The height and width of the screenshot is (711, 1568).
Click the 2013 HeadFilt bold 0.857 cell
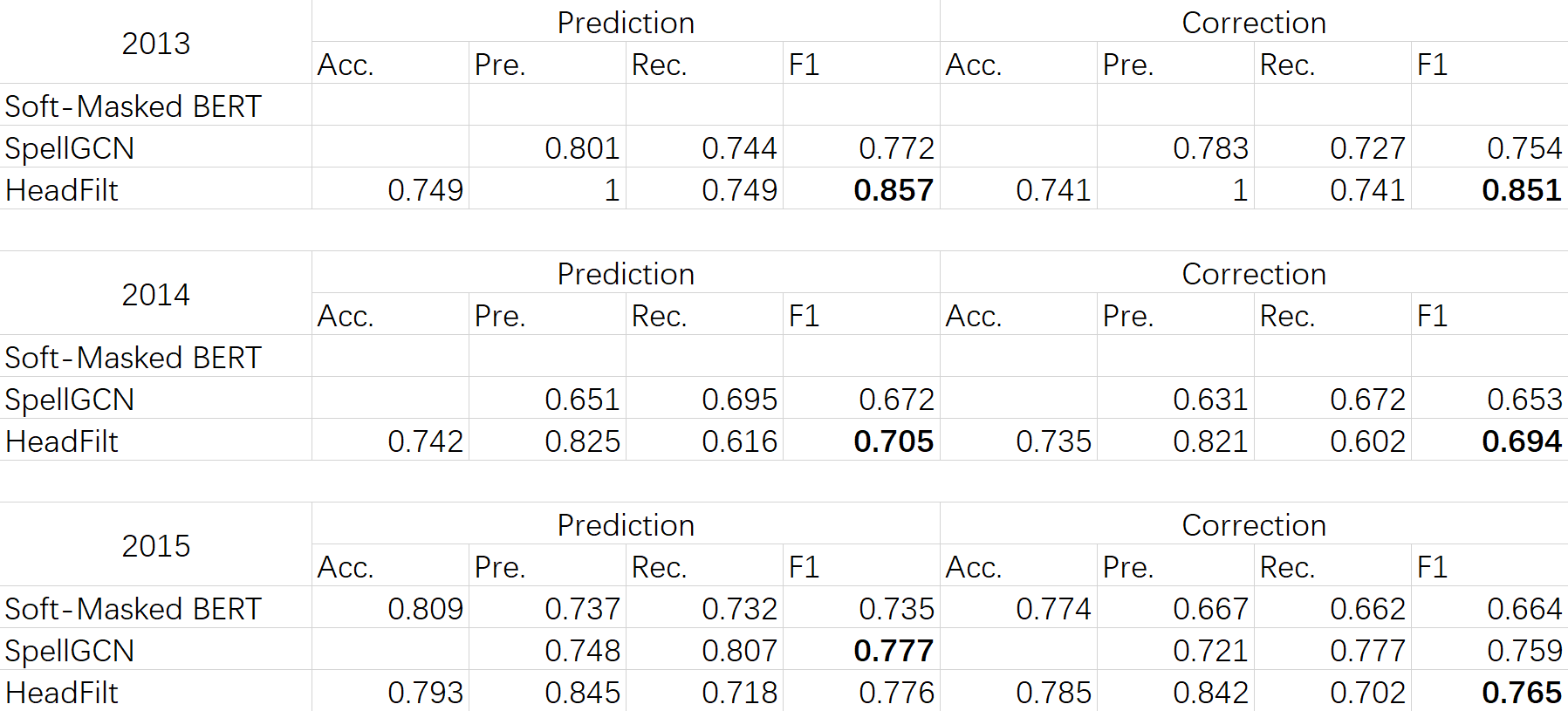coord(861,189)
